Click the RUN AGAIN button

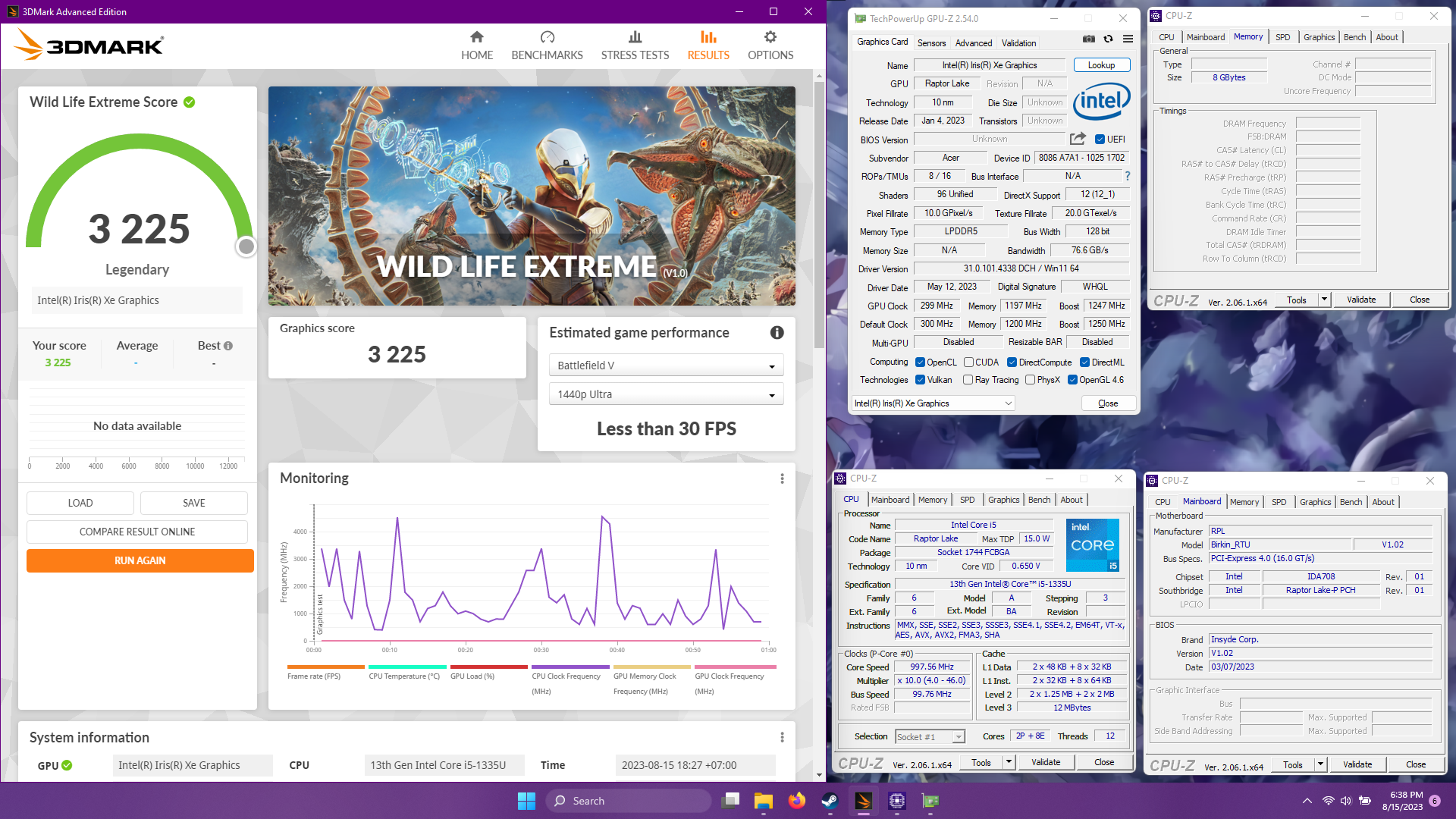[140, 560]
